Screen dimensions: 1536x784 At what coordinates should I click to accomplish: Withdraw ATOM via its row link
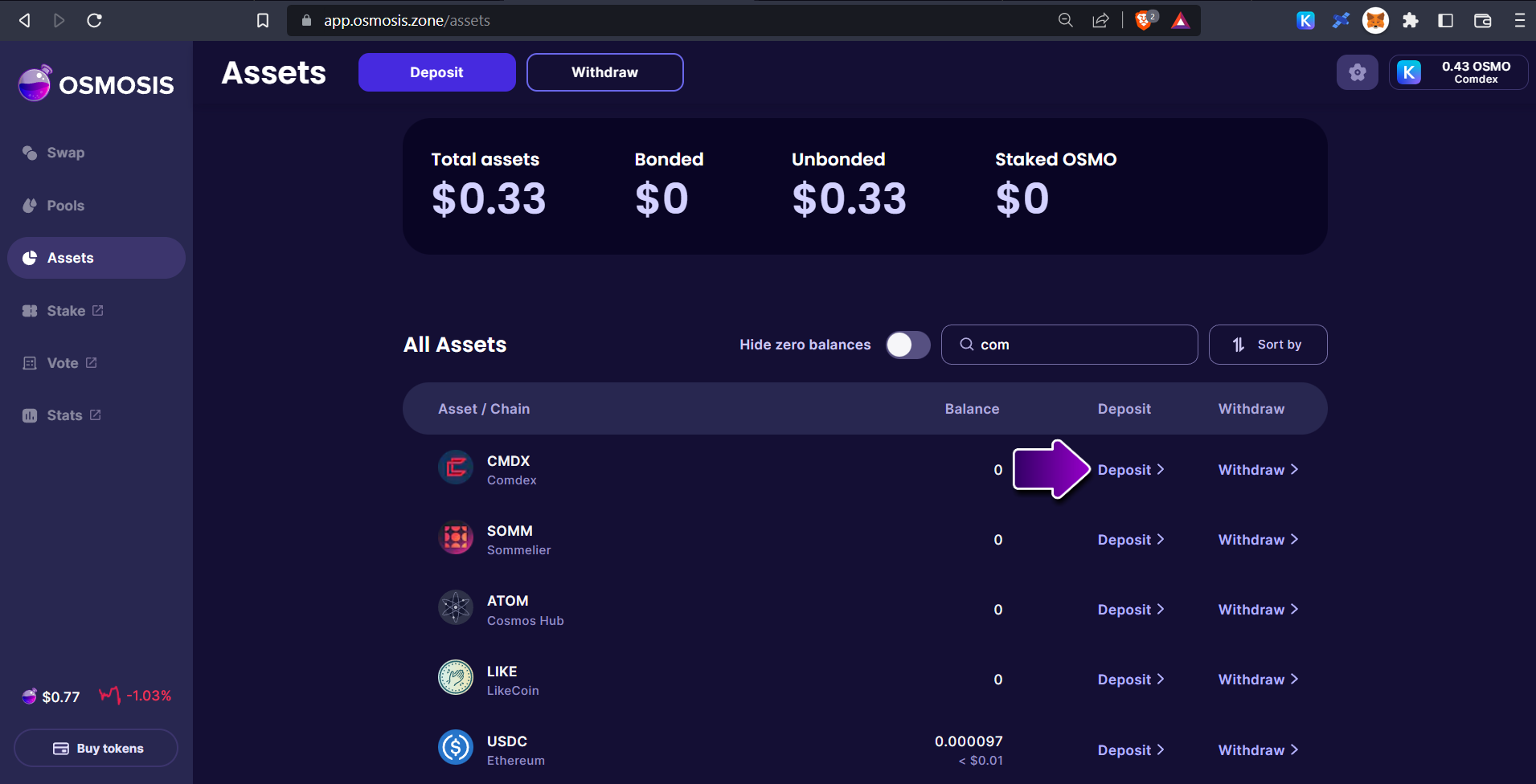[x=1258, y=610]
